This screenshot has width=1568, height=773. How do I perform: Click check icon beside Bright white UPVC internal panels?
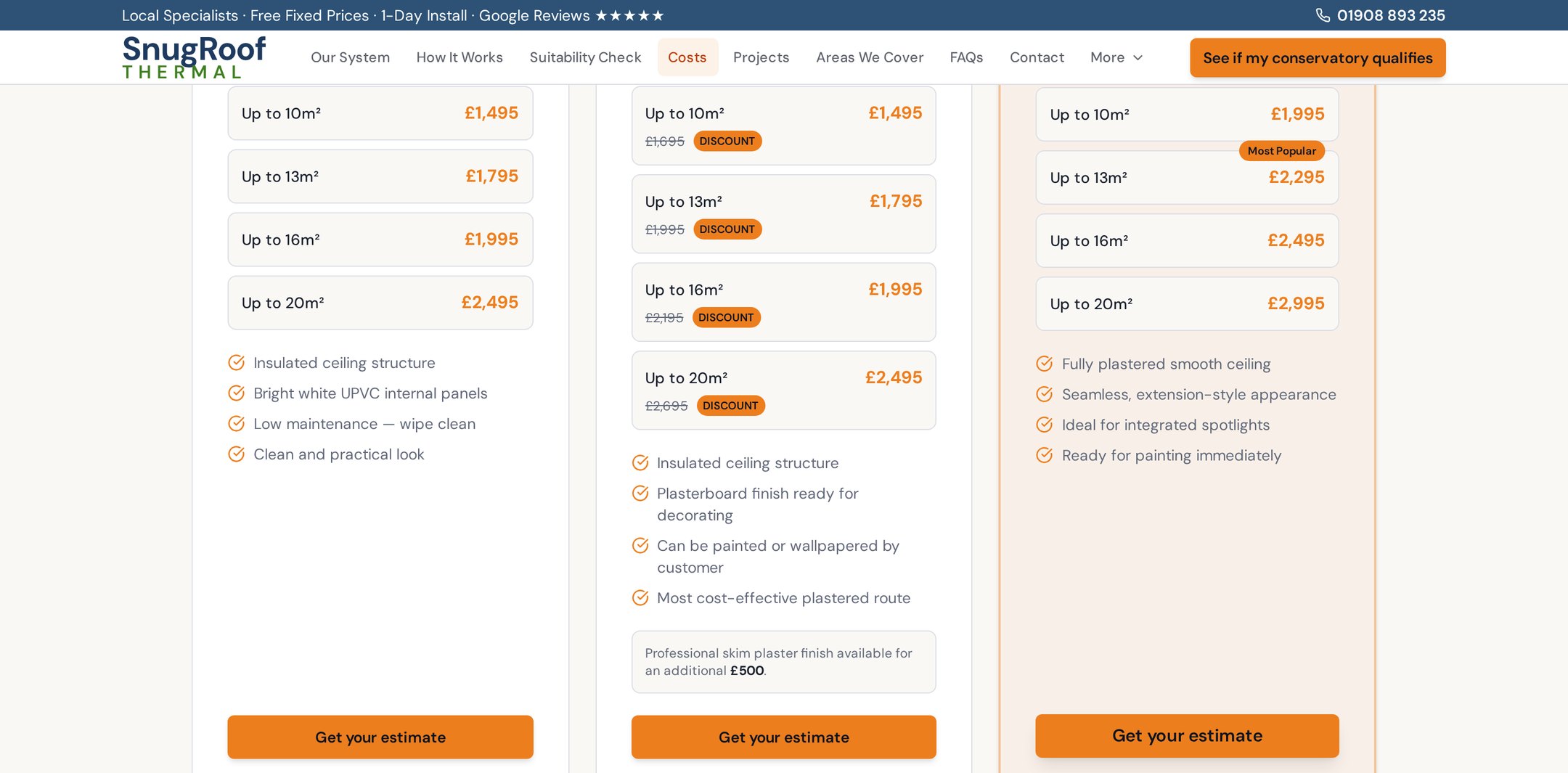pyautogui.click(x=237, y=393)
